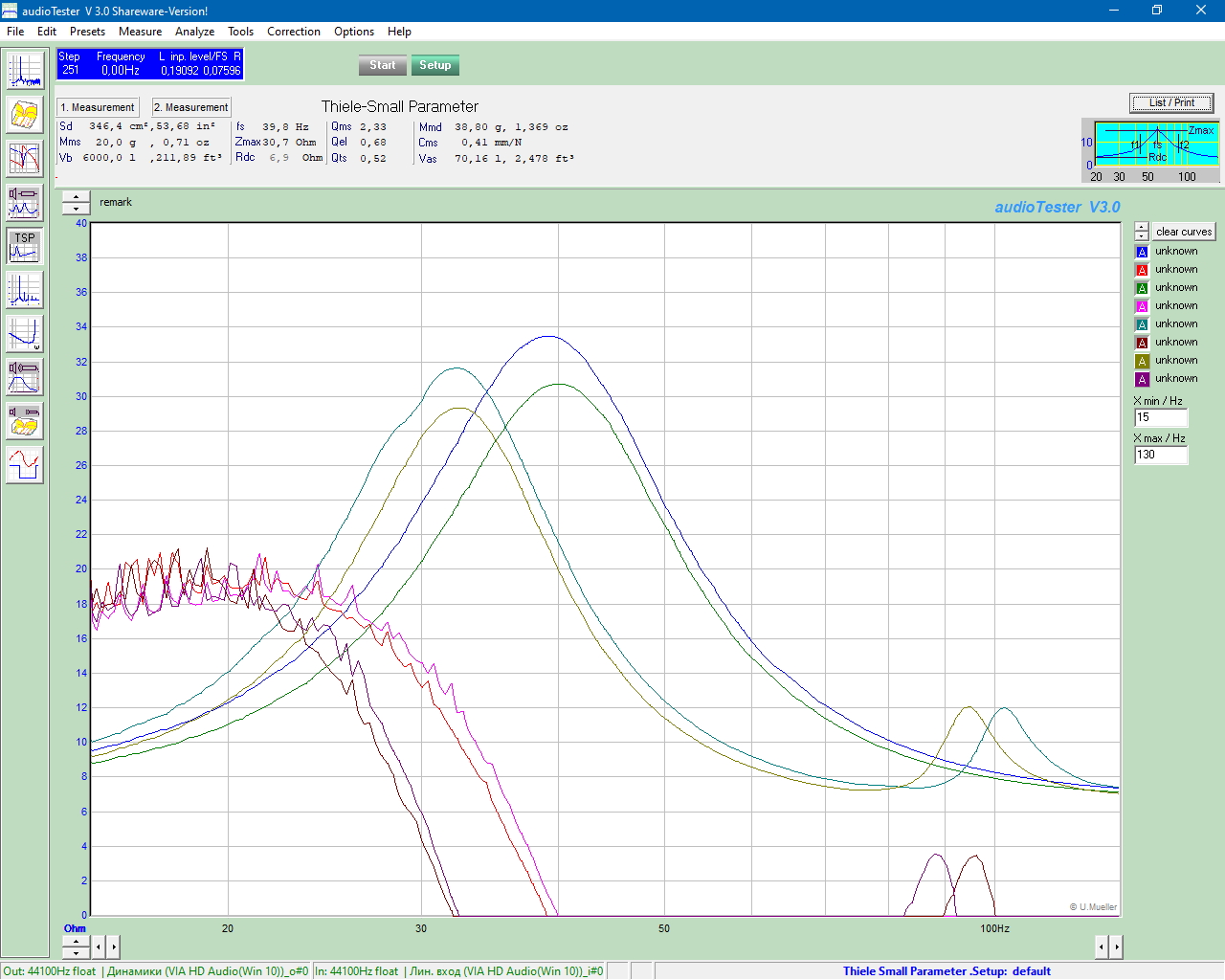Open the spectrum analyzer tool at top of sidebar
This screenshot has height=980, width=1225.
tap(25, 72)
